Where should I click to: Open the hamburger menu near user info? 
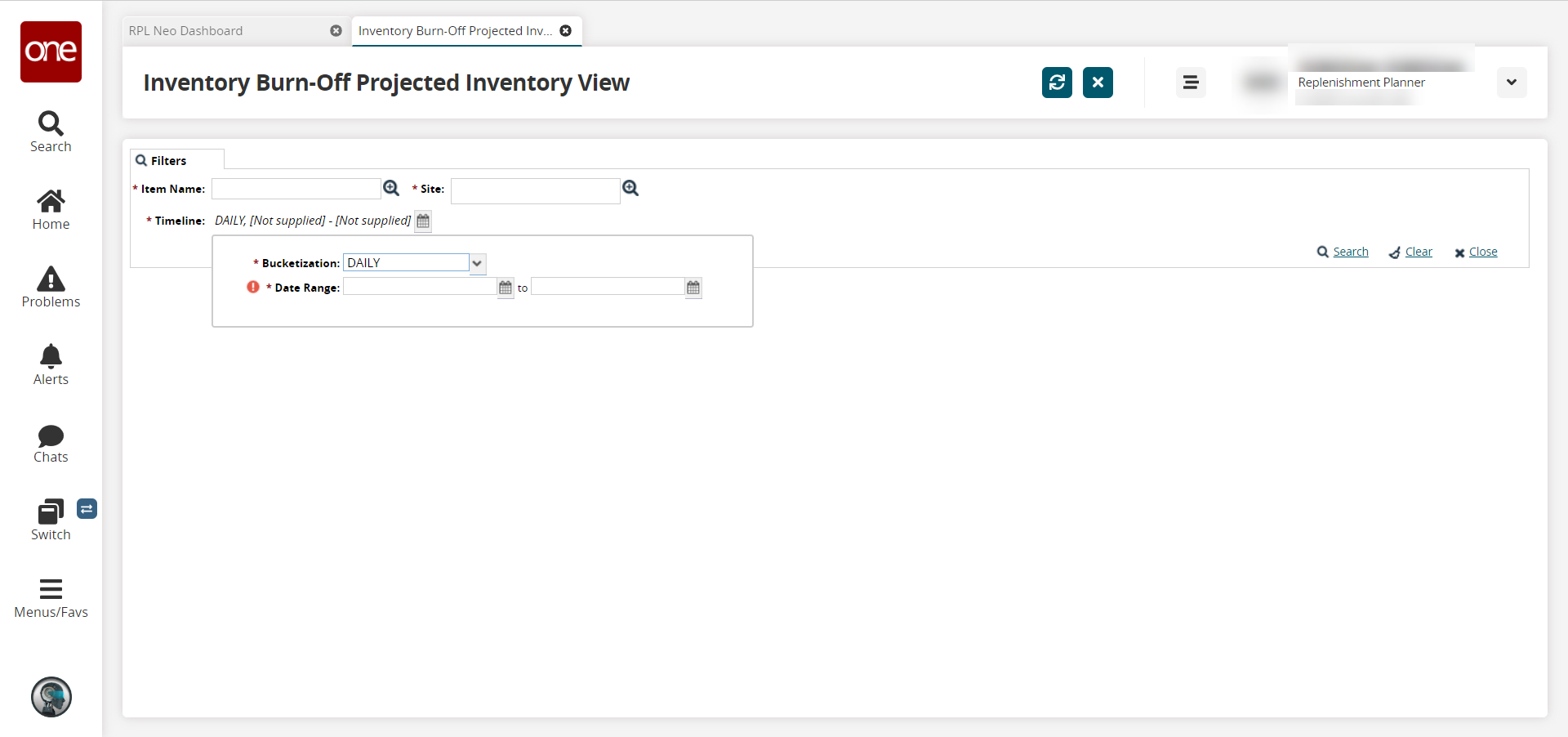[1191, 83]
